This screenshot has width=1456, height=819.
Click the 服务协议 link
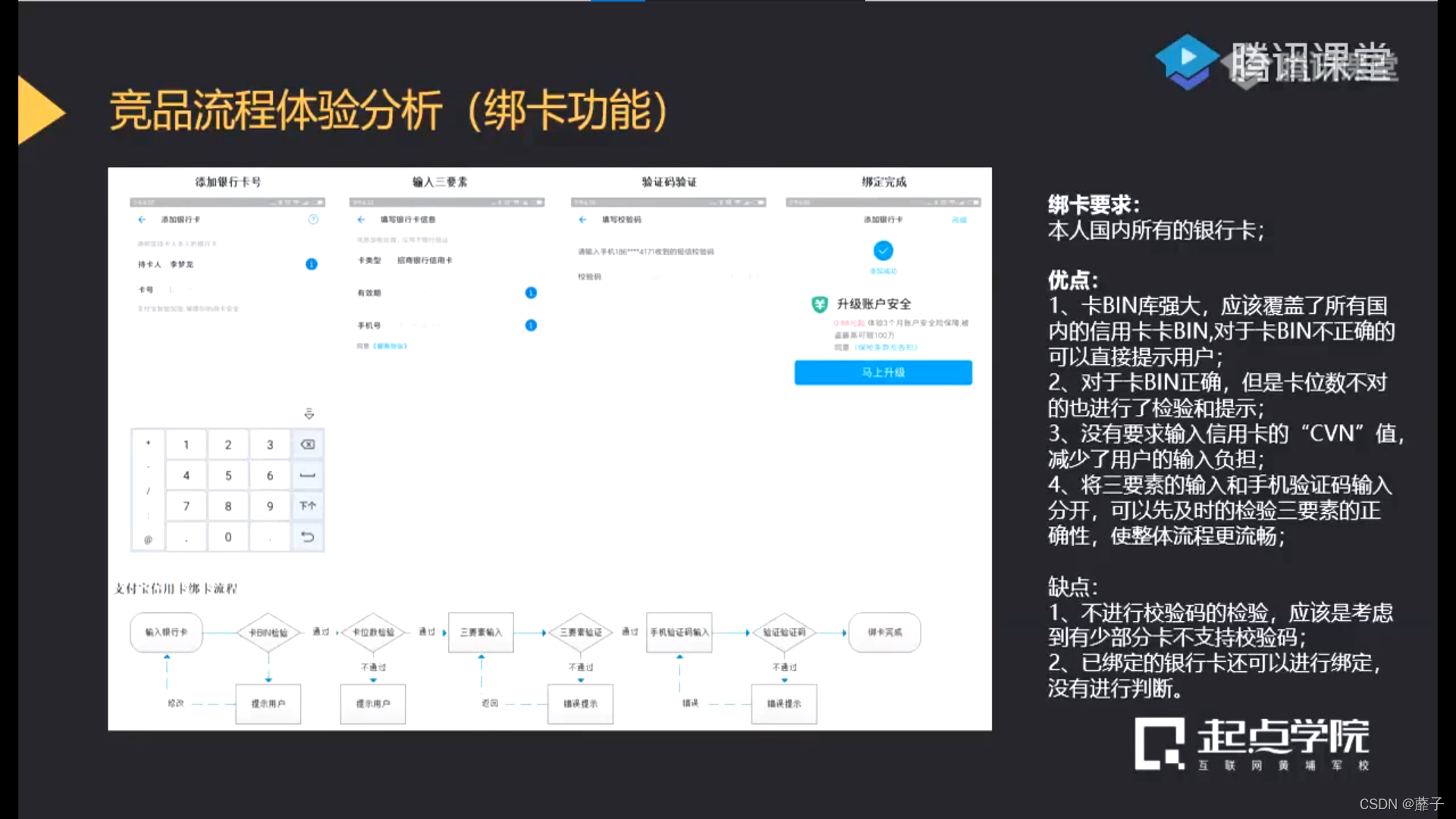tap(391, 346)
